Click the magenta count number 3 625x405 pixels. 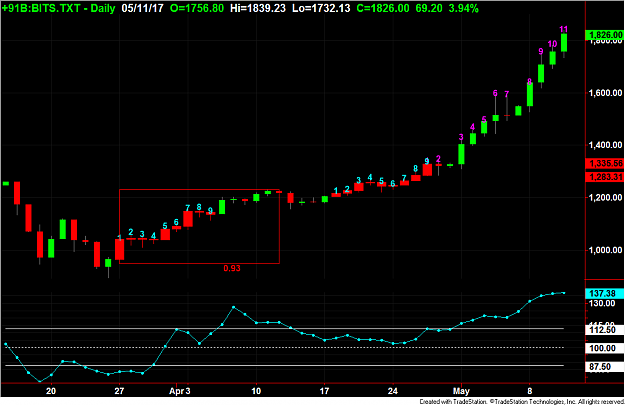[x=461, y=138]
